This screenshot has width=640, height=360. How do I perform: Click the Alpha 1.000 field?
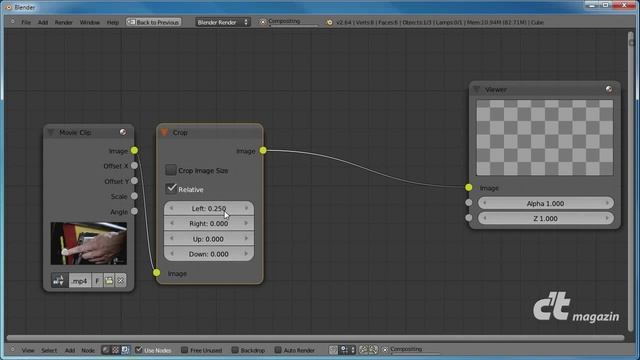(546, 203)
